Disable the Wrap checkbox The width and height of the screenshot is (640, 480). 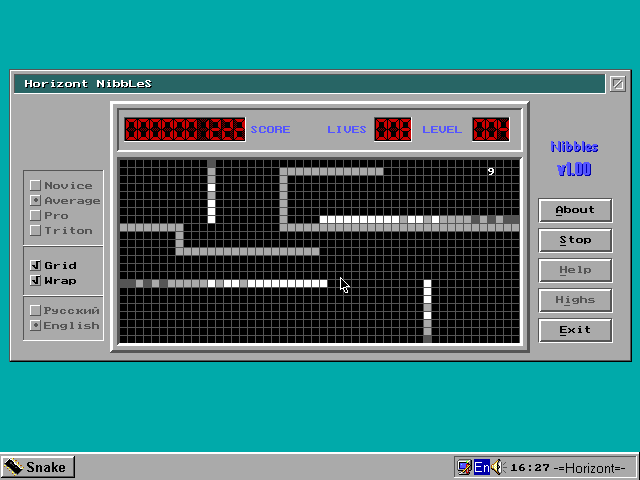click(x=36, y=281)
